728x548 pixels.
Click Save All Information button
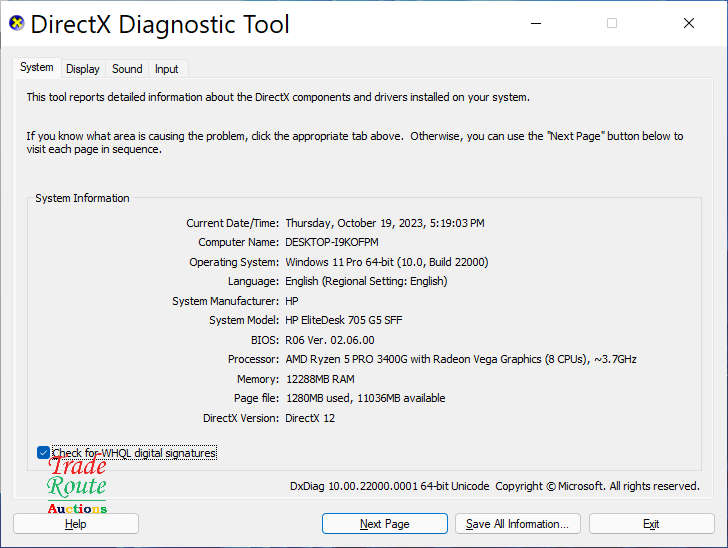click(x=517, y=524)
